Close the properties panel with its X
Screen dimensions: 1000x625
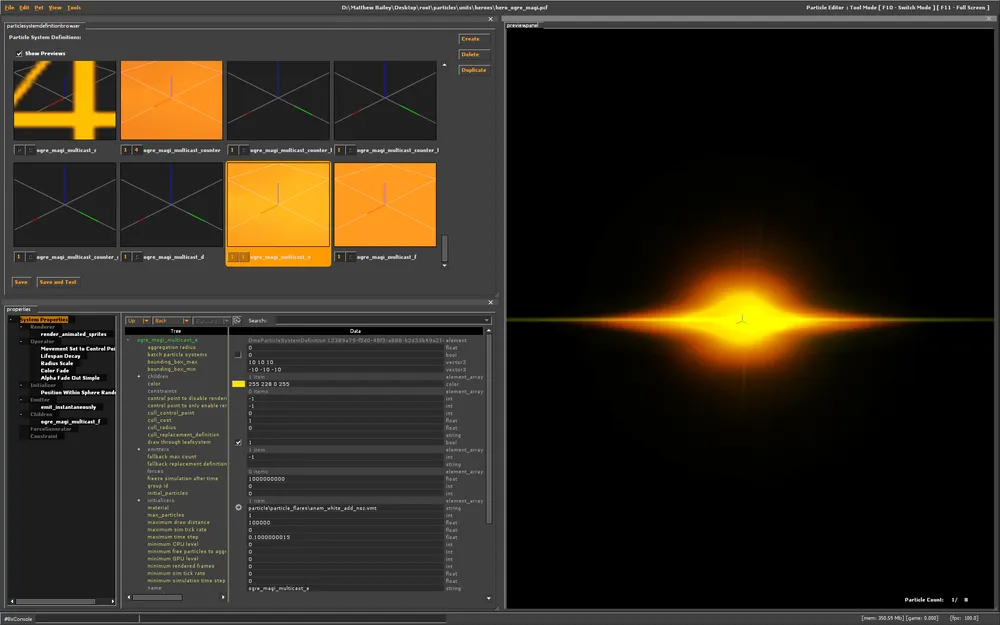tap(490, 302)
